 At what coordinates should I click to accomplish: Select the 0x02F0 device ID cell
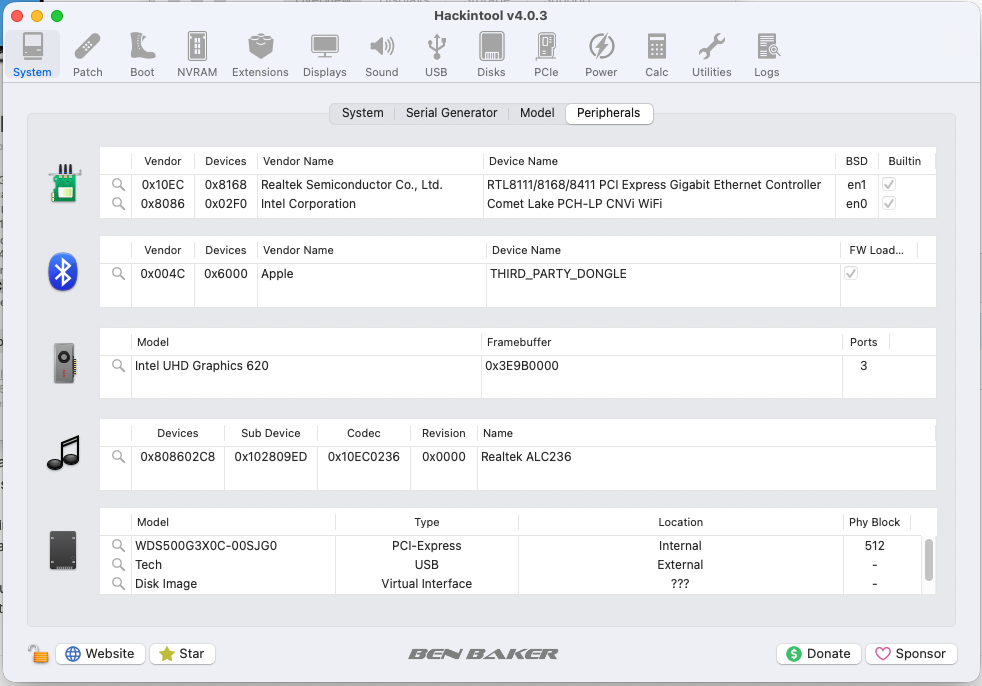coord(225,204)
